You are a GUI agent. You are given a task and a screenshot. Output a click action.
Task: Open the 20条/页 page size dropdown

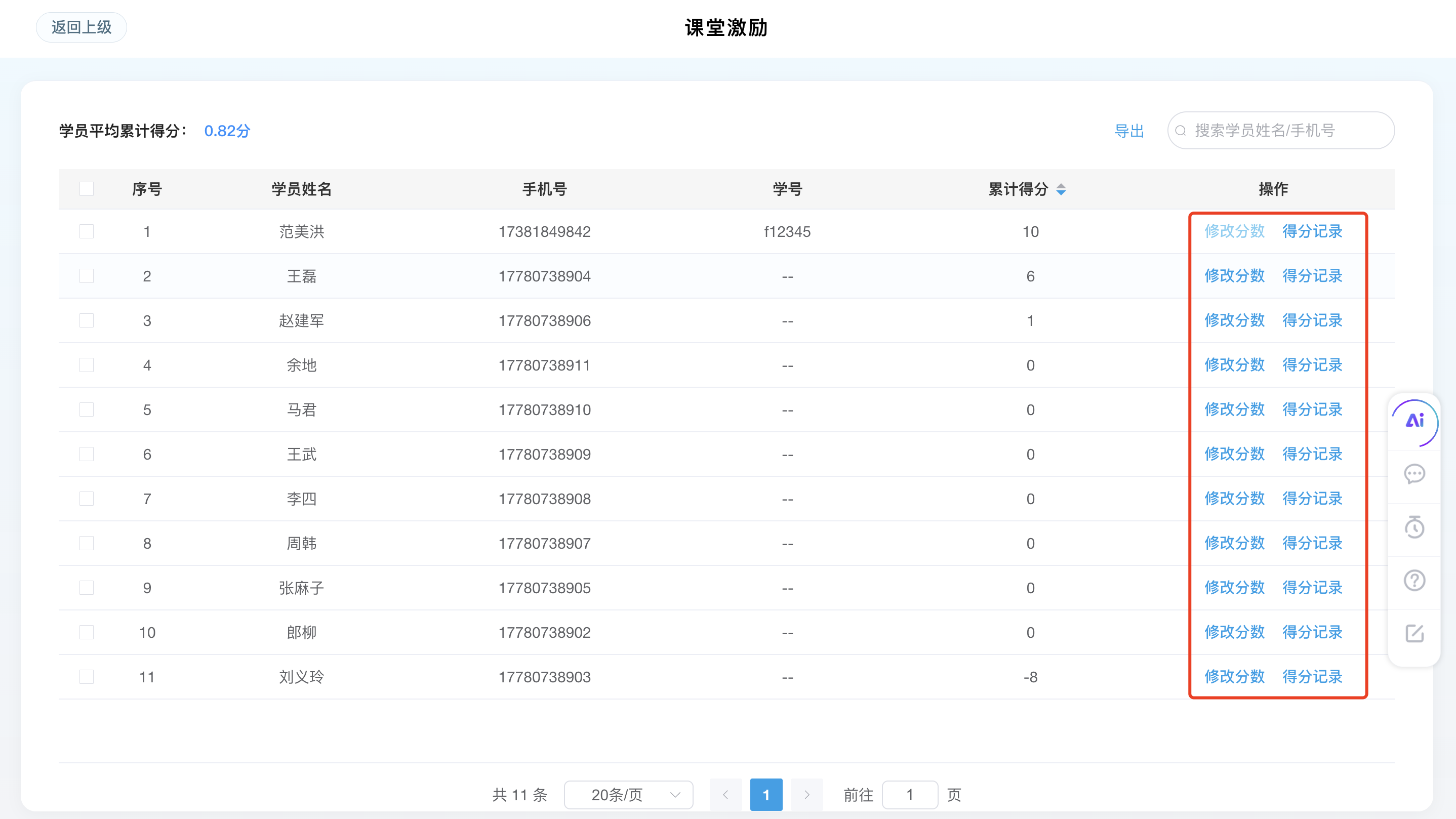tap(628, 794)
